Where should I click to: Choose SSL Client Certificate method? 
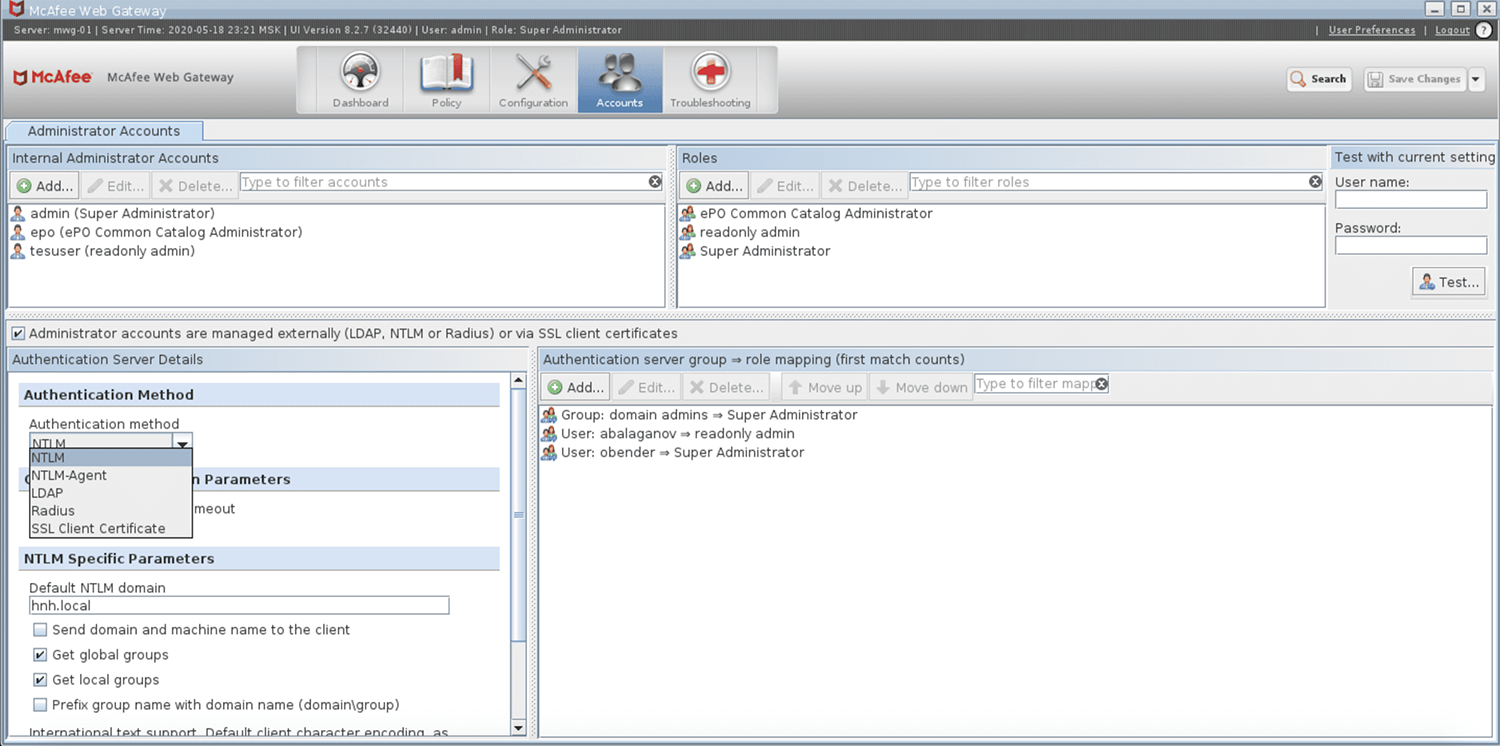tap(111, 529)
